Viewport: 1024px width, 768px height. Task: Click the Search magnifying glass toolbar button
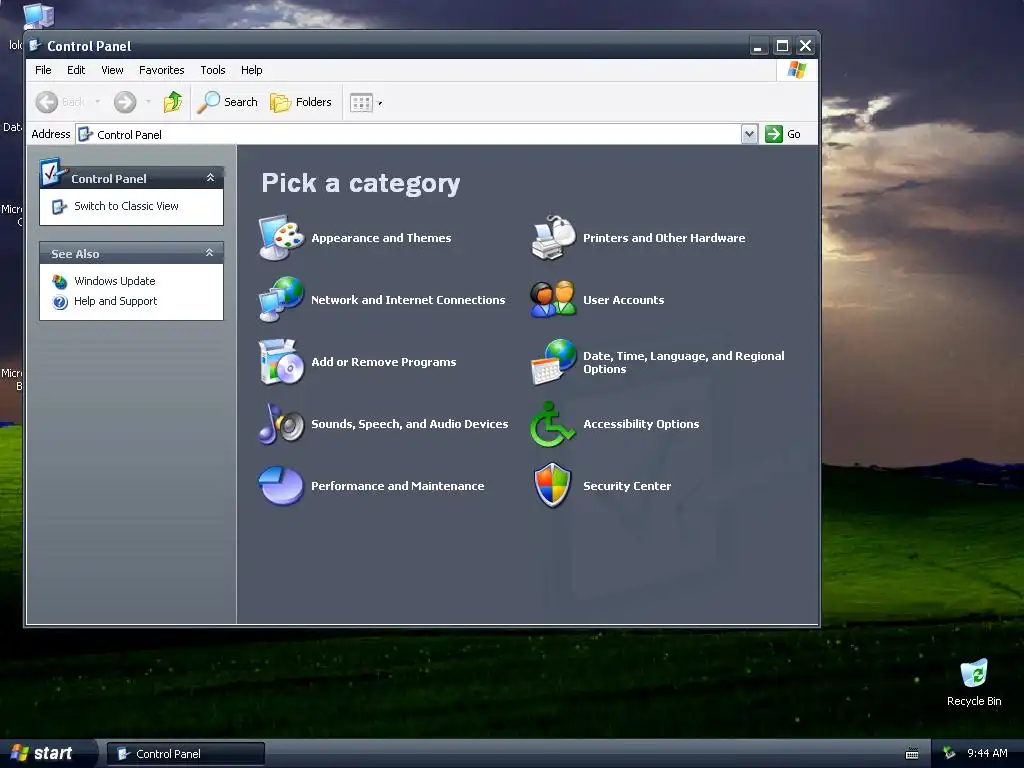coord(227,102)
